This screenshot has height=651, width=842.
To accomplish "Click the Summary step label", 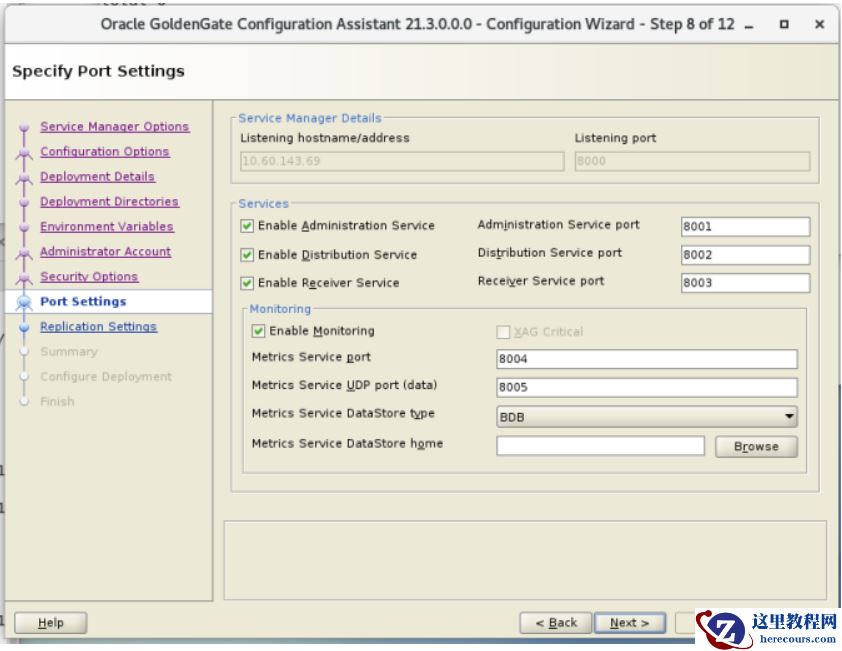I will point(69,352).
